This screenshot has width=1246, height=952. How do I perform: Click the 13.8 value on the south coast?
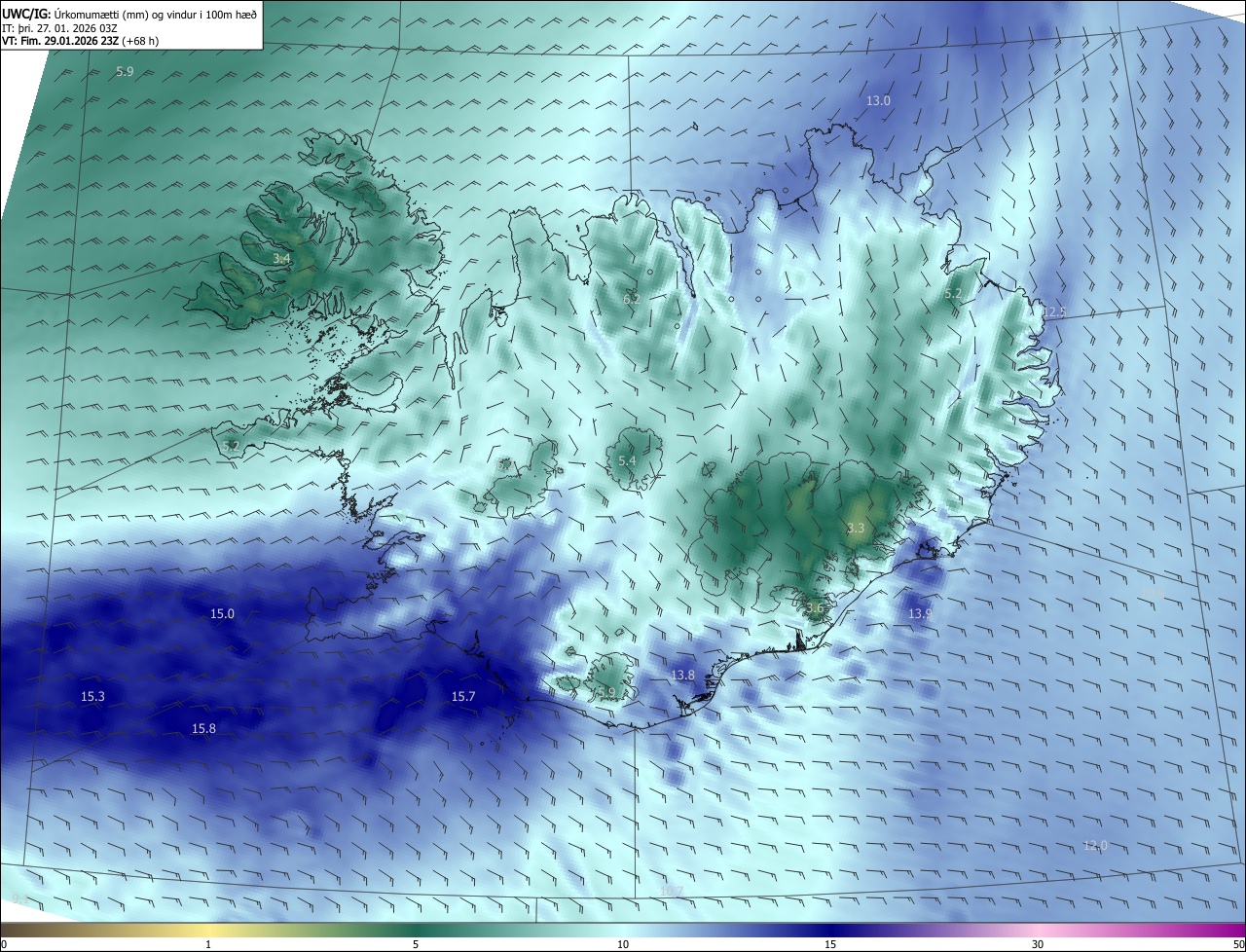683,675
